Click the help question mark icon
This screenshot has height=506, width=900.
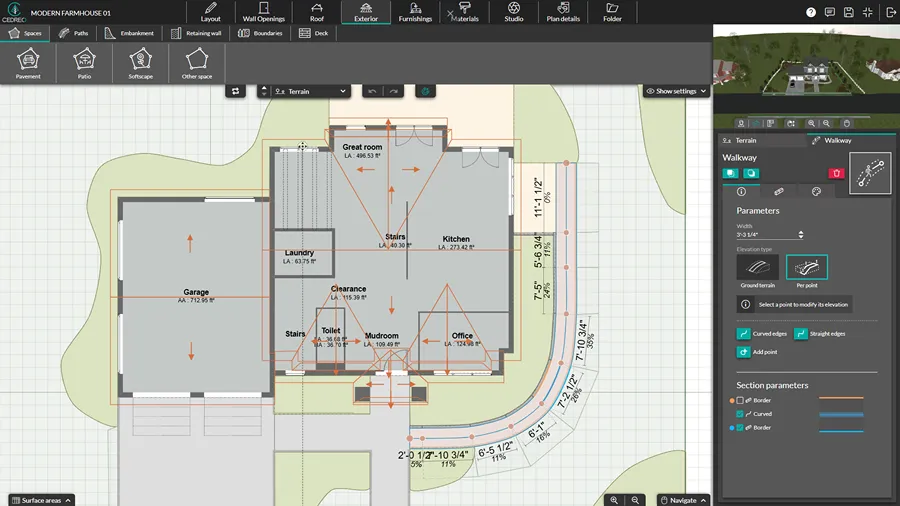pos(810,12)
